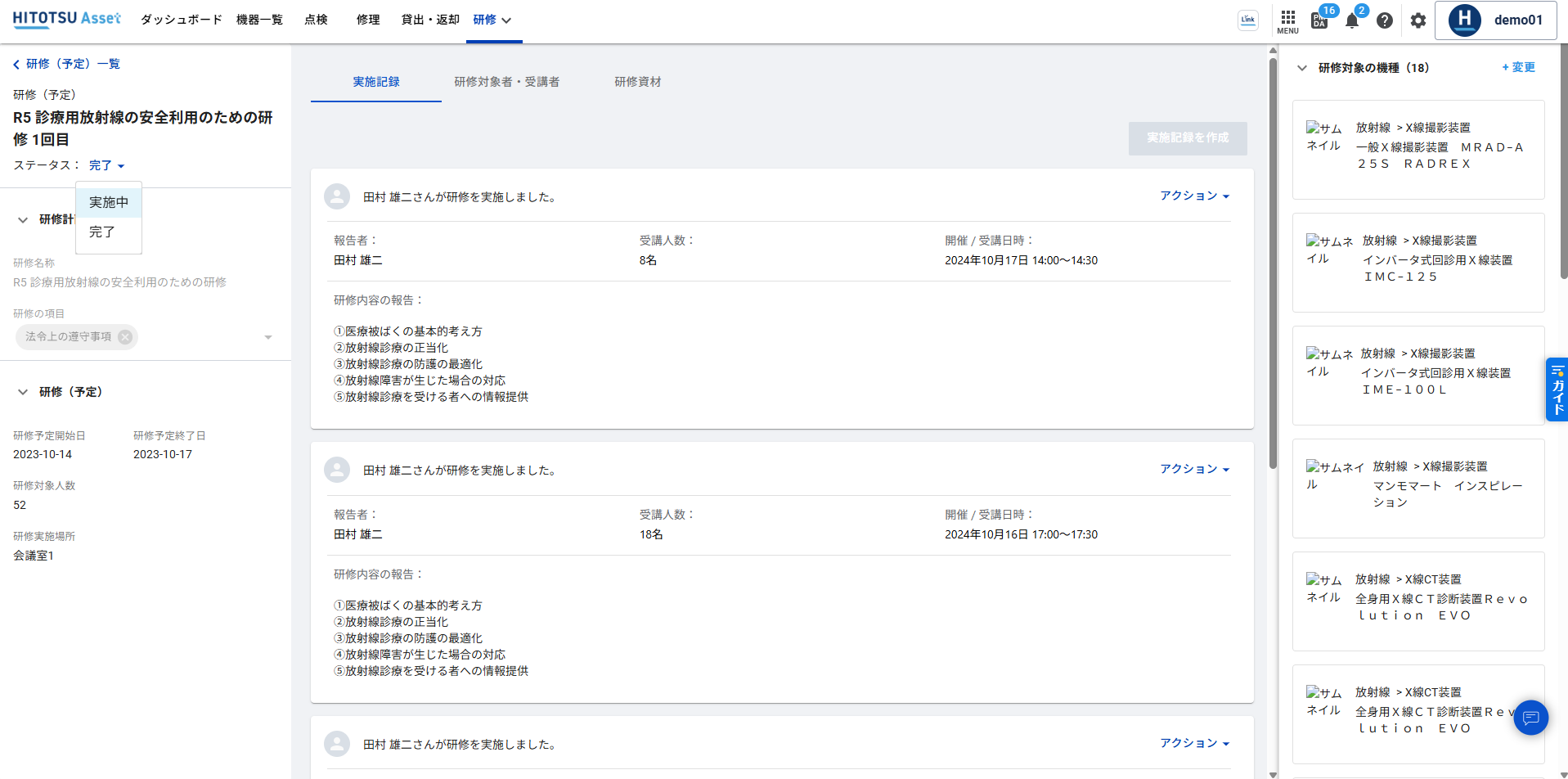1568x779 pixels.
Task: Click thumbnail of MRAD-A 25S RADREX
Action: tap(1324, 137)
